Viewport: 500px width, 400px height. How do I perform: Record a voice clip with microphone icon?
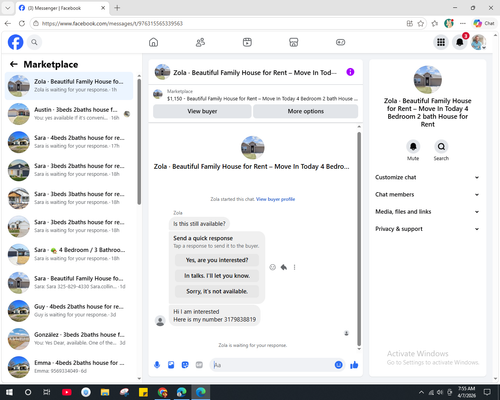157,365
